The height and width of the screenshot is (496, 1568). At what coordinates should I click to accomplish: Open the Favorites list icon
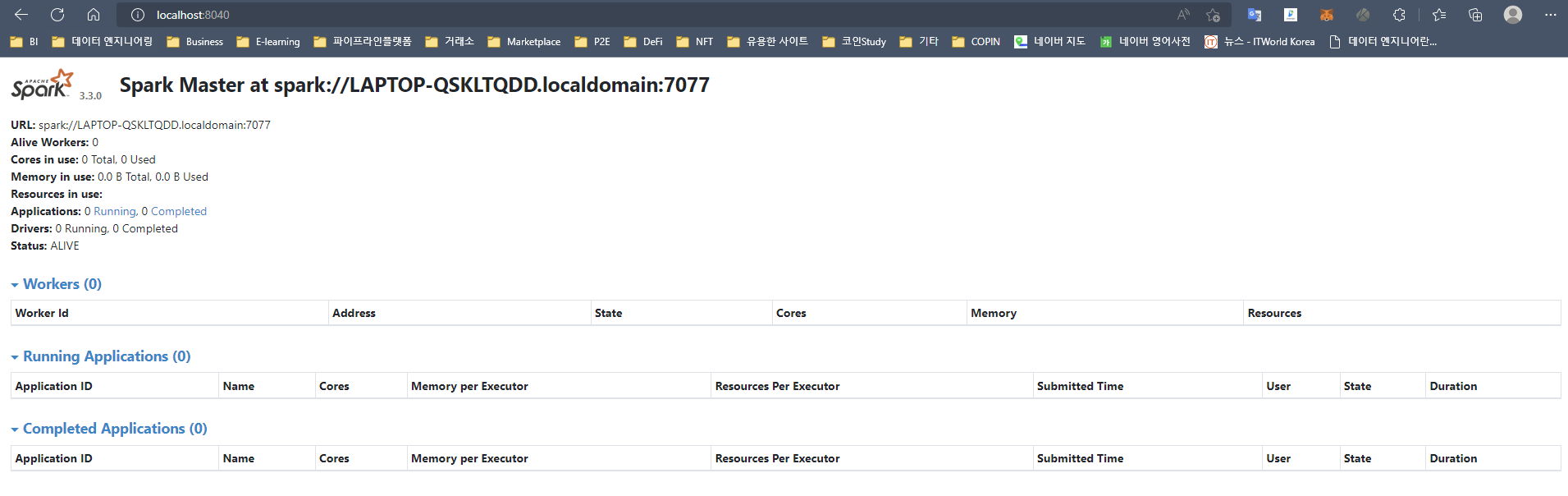pyautogui.click(x=1439, y=15)
